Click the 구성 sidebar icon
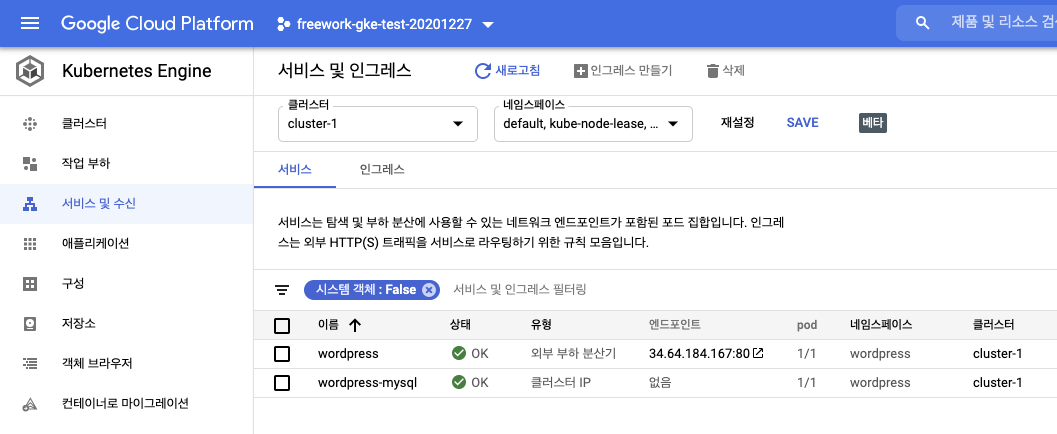This screenshot has width=1057, height=434. coord(30,284)
